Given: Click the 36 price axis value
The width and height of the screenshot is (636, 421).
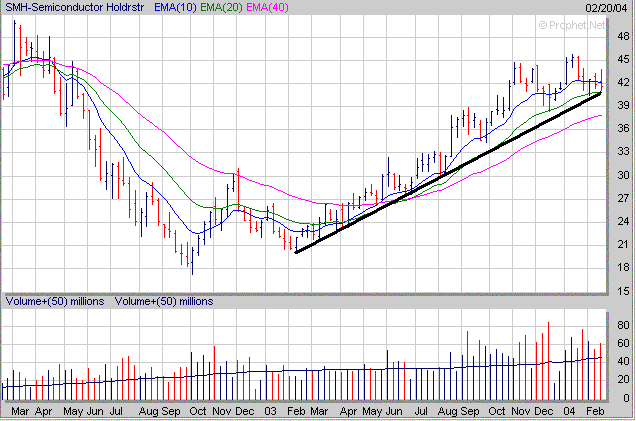Looking at the screenshot, I should pos(623,128).
